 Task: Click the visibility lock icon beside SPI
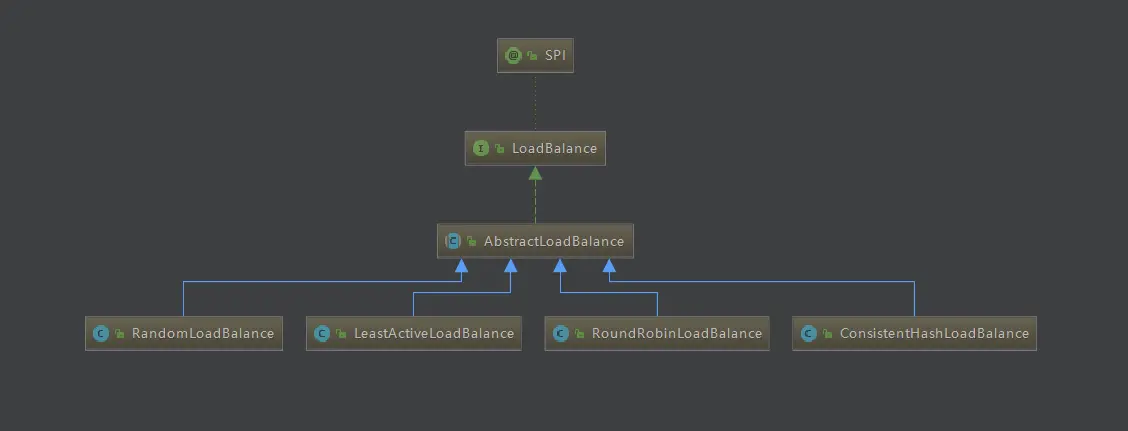coord(532,55)
